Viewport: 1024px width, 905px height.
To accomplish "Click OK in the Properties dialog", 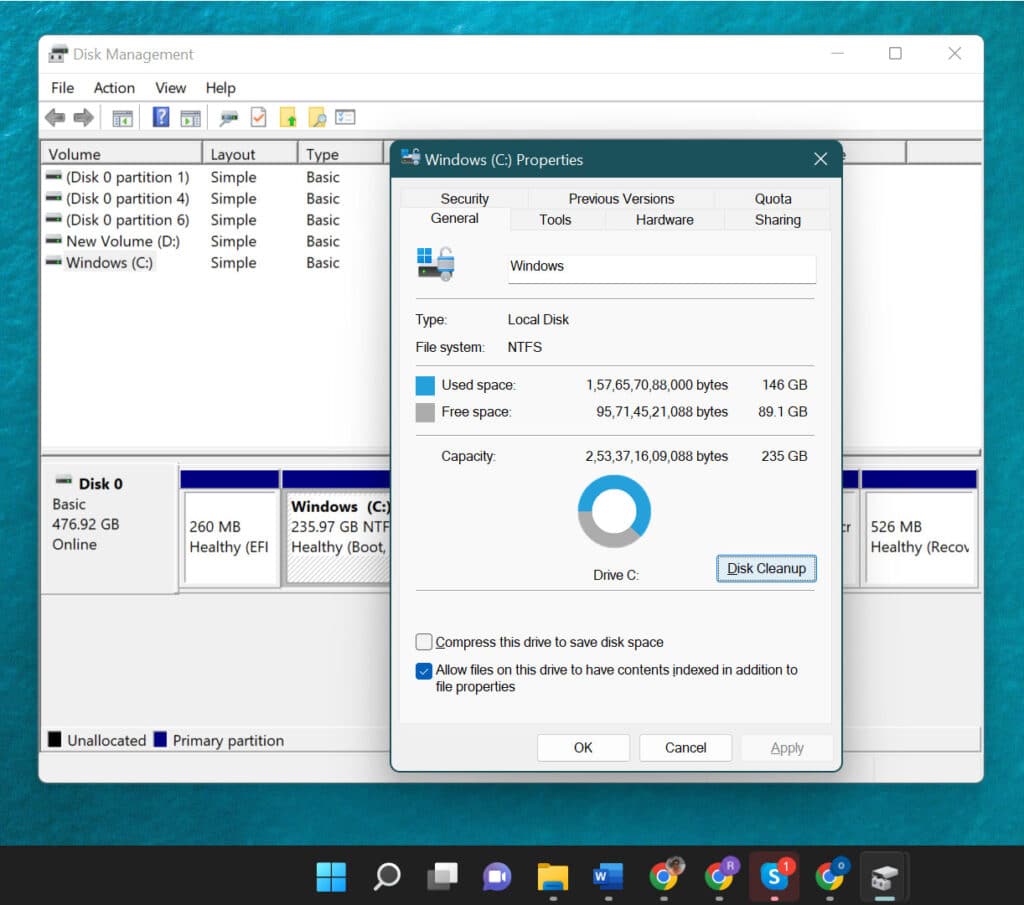I will pos(583,748).
